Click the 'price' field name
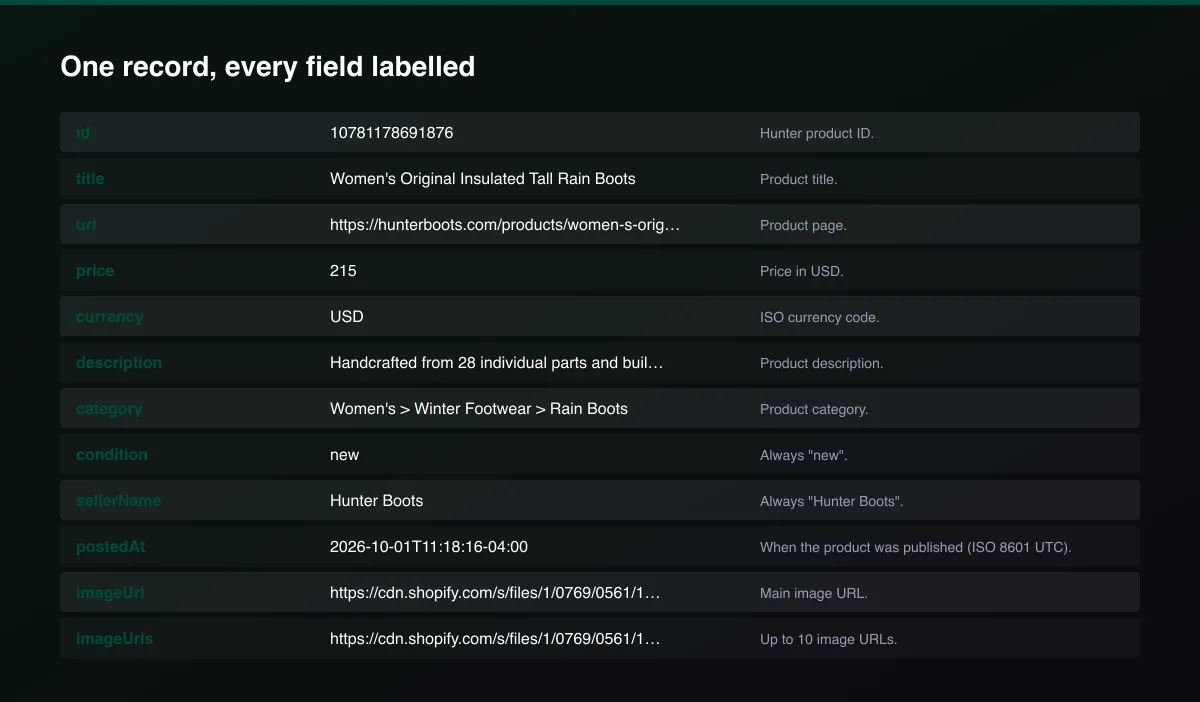1200x702 pixels. tap(95, 270)
